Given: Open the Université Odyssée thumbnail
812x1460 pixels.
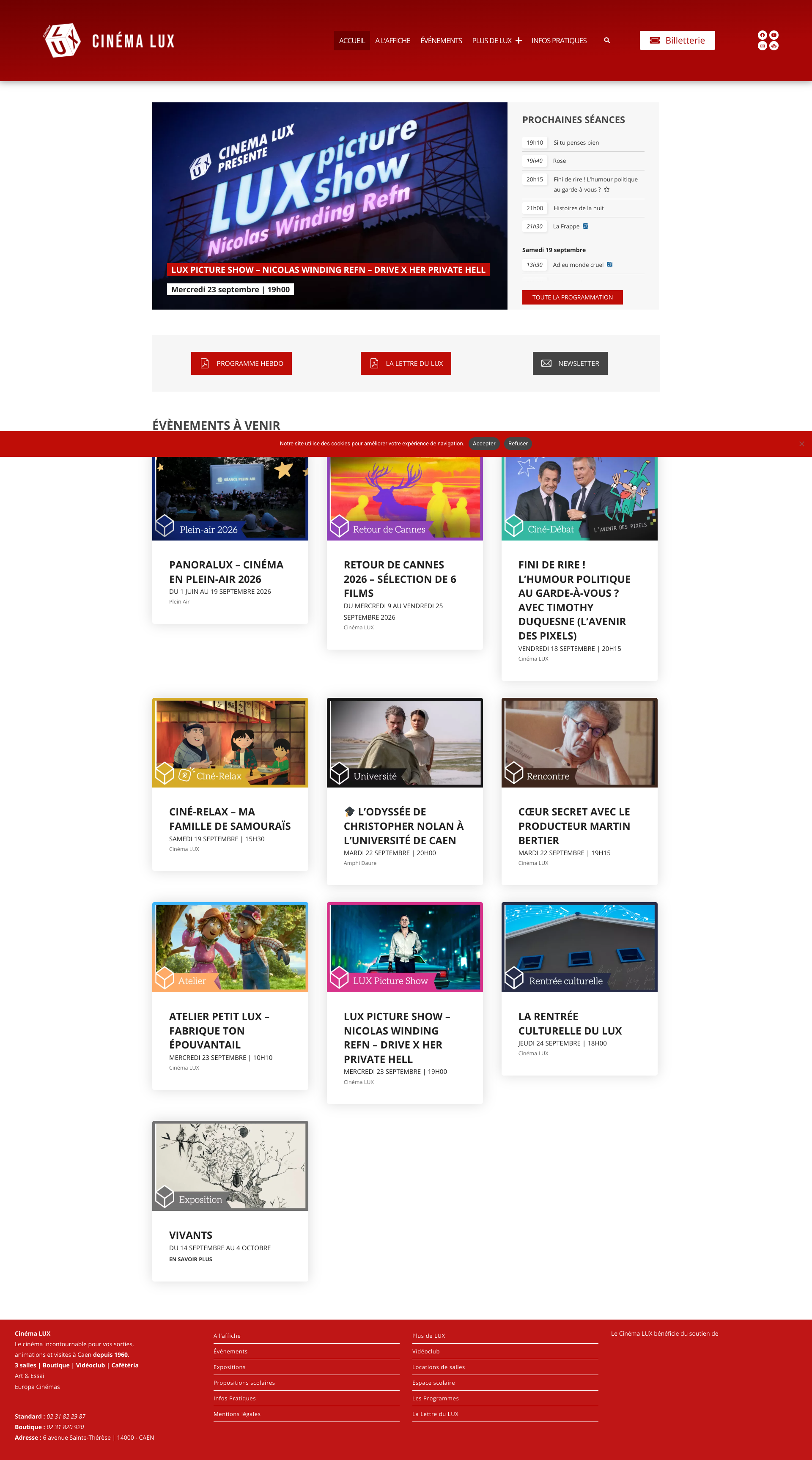Looking at the screenshot, I should click(x=405, y=742).
